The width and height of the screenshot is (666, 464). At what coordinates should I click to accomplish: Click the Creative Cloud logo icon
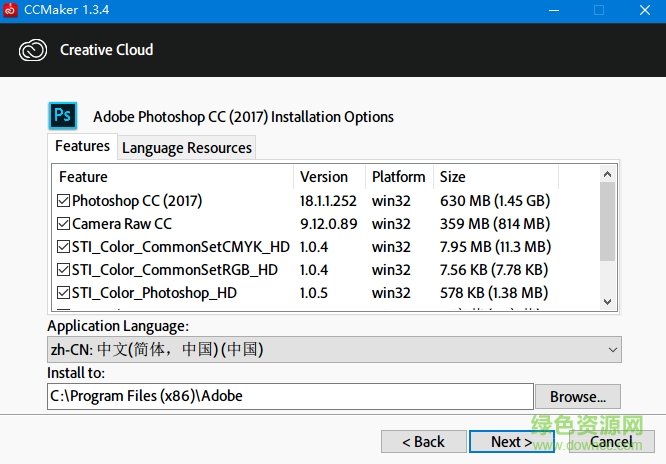pos(33,50)
